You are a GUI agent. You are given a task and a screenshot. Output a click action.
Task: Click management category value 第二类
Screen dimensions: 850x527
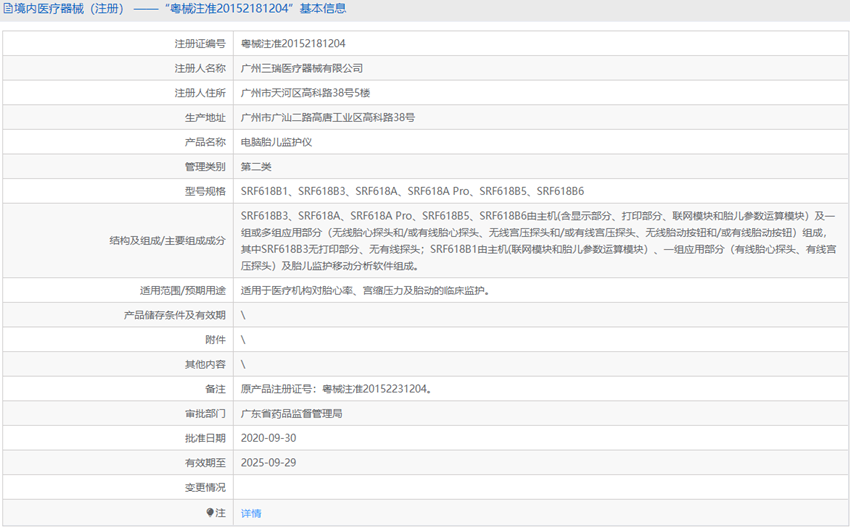256,166
